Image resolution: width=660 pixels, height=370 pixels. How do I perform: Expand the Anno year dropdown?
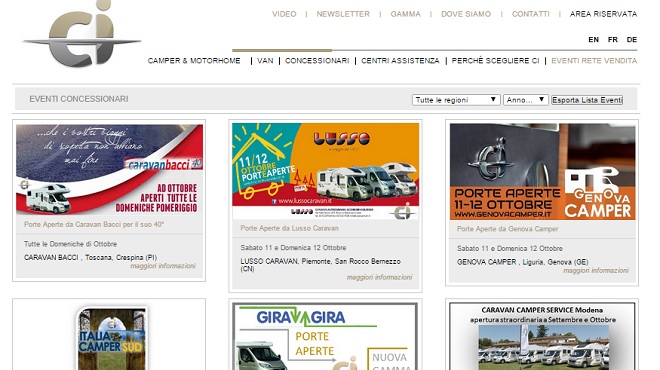click(x=526, y=100)
